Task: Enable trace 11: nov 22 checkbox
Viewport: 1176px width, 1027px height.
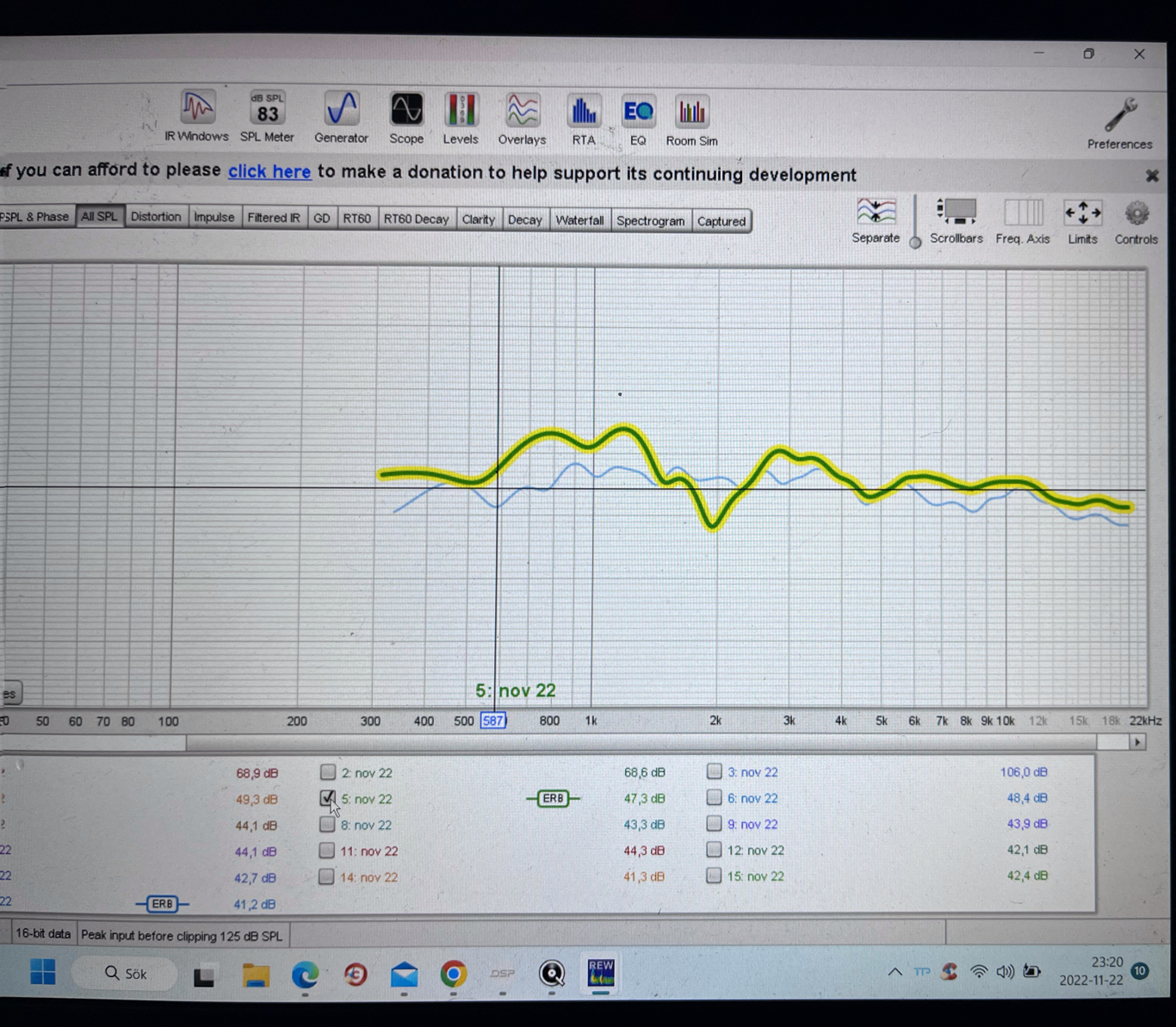Action: tap(326, 851)
